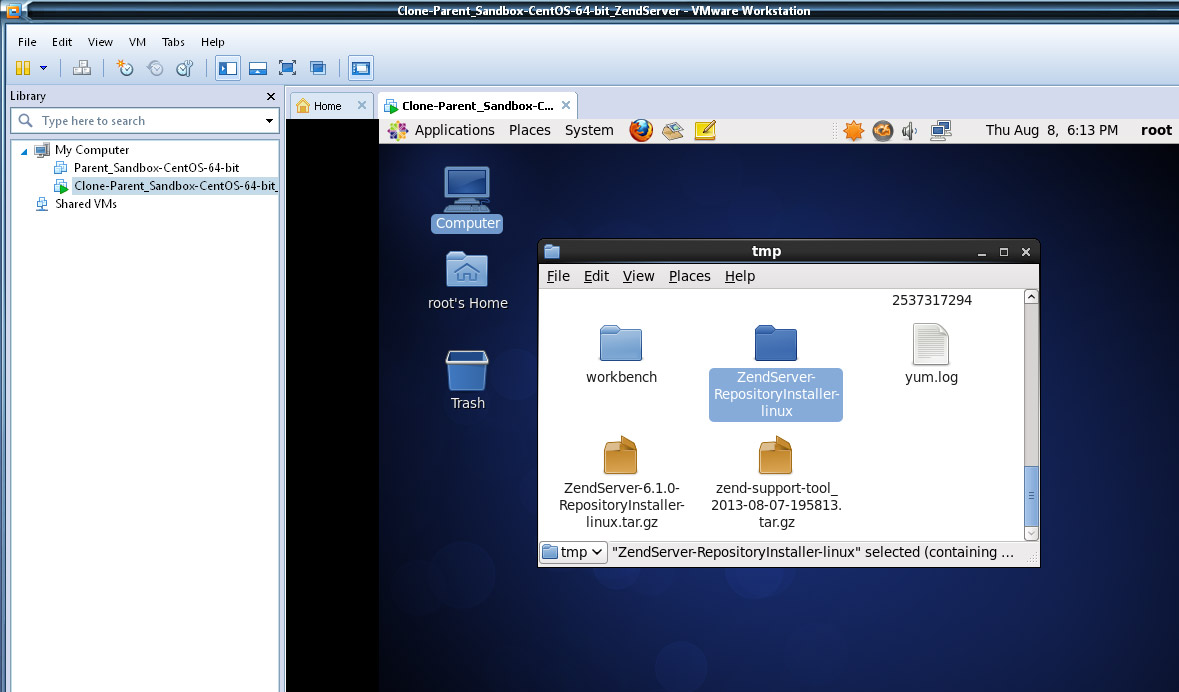Open the VMware View menu
The height and width of the screenshot is (692, 1179).
[x=100, y=42]
